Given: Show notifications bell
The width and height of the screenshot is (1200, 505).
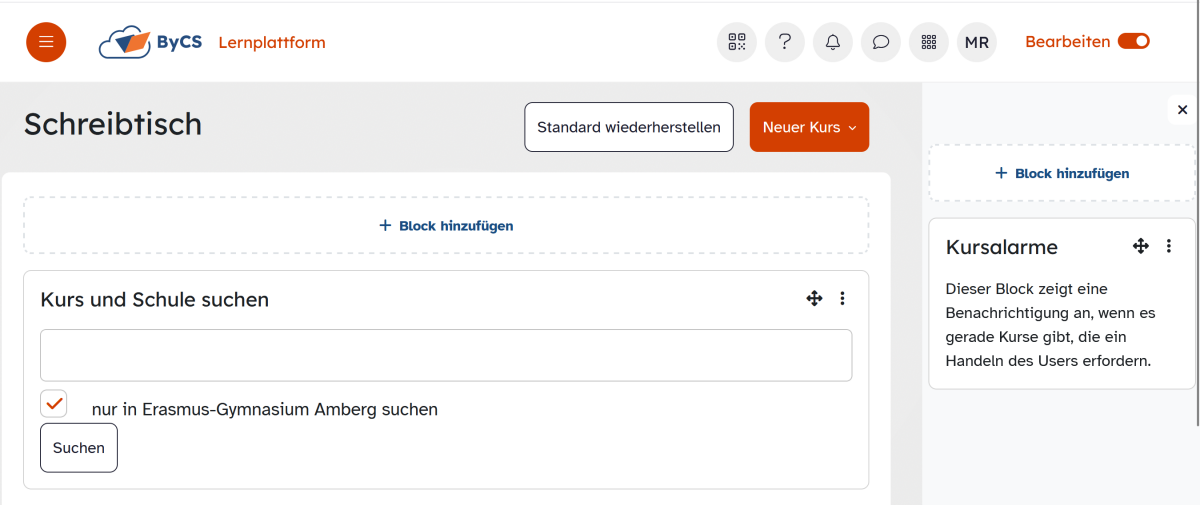Looking at the screenshot, I should 833,42.
